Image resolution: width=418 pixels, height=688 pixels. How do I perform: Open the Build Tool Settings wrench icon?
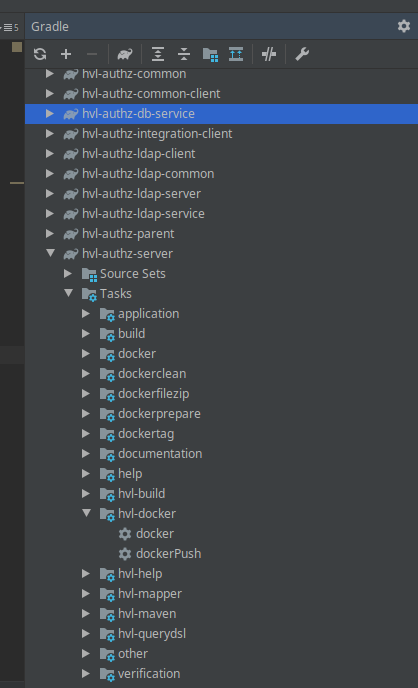pyautogui.click(x=302, y=54)
